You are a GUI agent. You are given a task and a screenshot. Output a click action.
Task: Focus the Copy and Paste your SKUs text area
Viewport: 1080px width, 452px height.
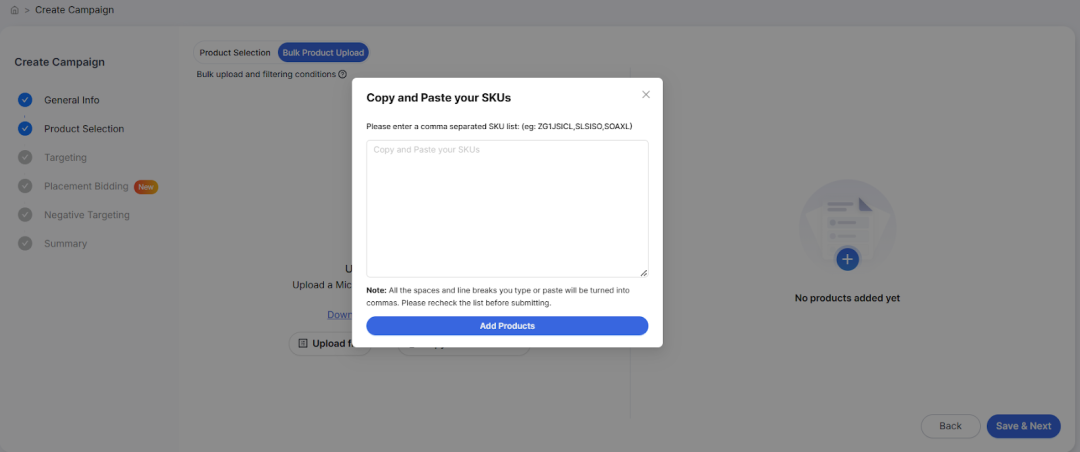tap(507, 208)
